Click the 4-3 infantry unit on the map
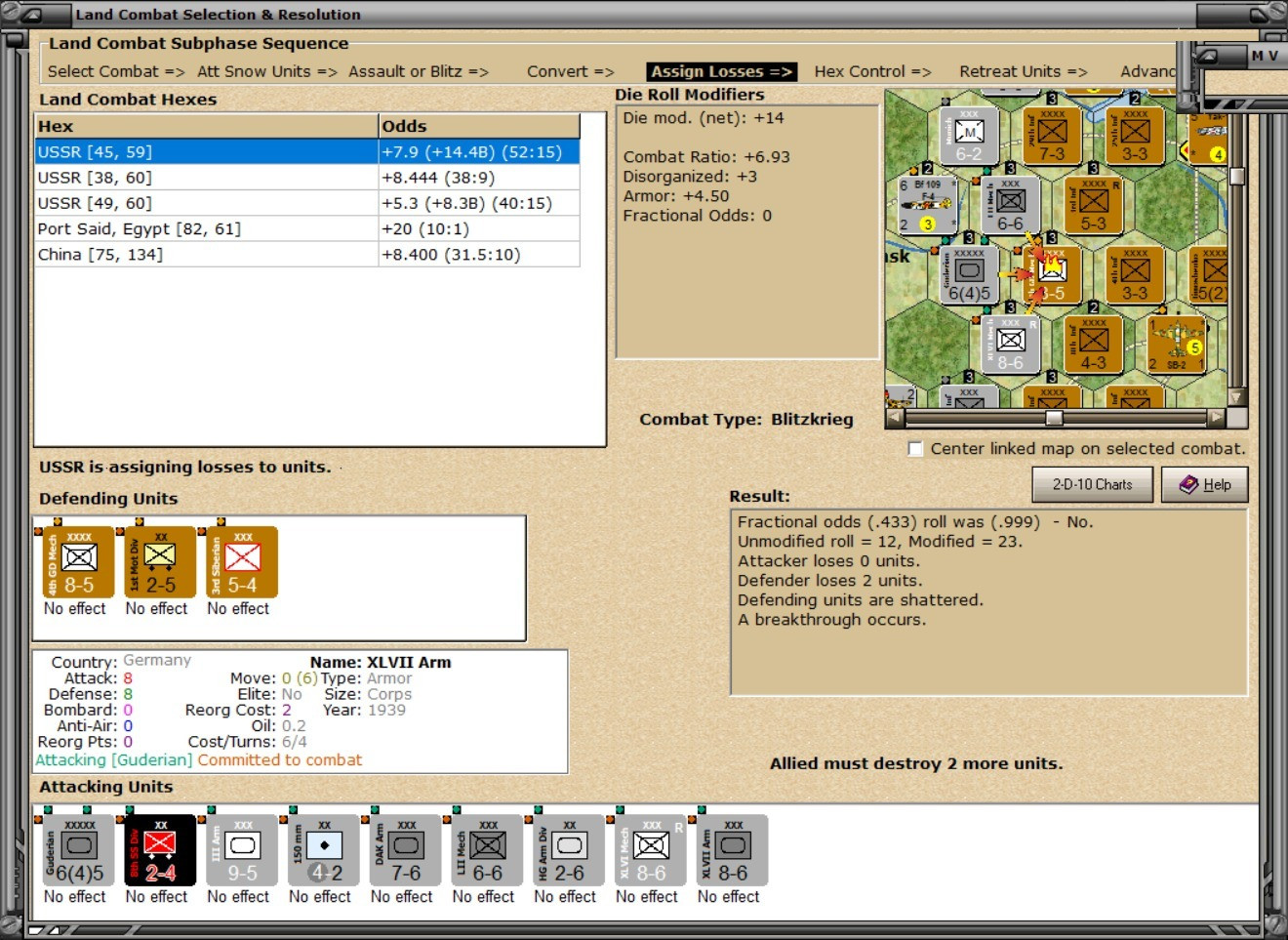Screen dimensions: 1288x940 click(1094, 344)
